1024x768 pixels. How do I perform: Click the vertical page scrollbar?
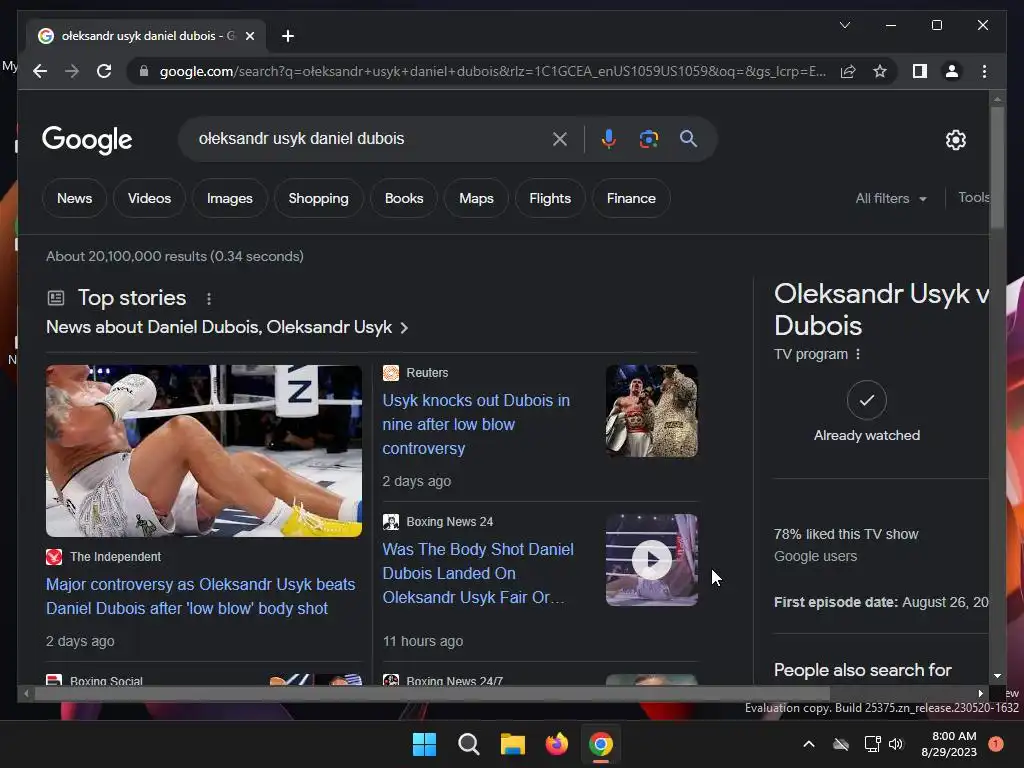(997, 167)
